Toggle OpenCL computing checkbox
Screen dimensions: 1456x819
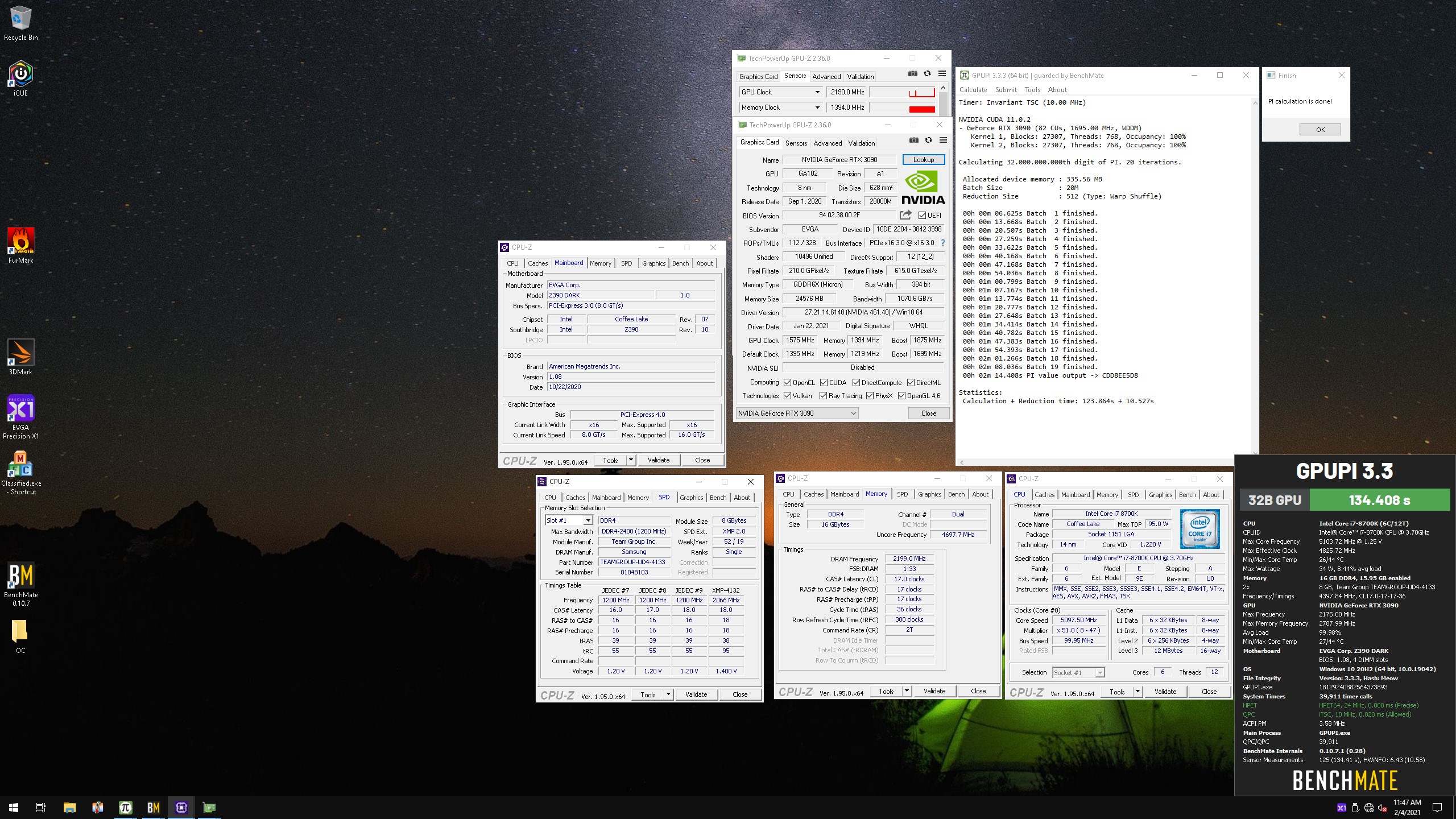pos(787,383)
